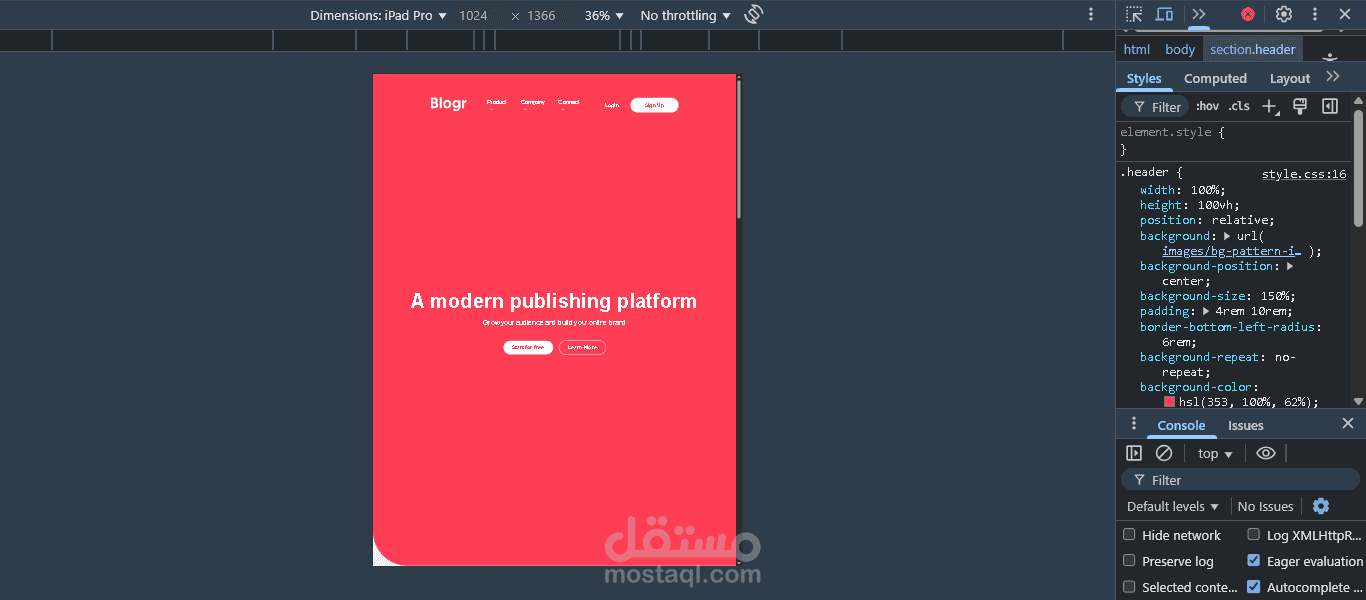This screenshot has height=600, width=1366.
Task: Open device toolbar more options menu
Action: point(1091,14)
